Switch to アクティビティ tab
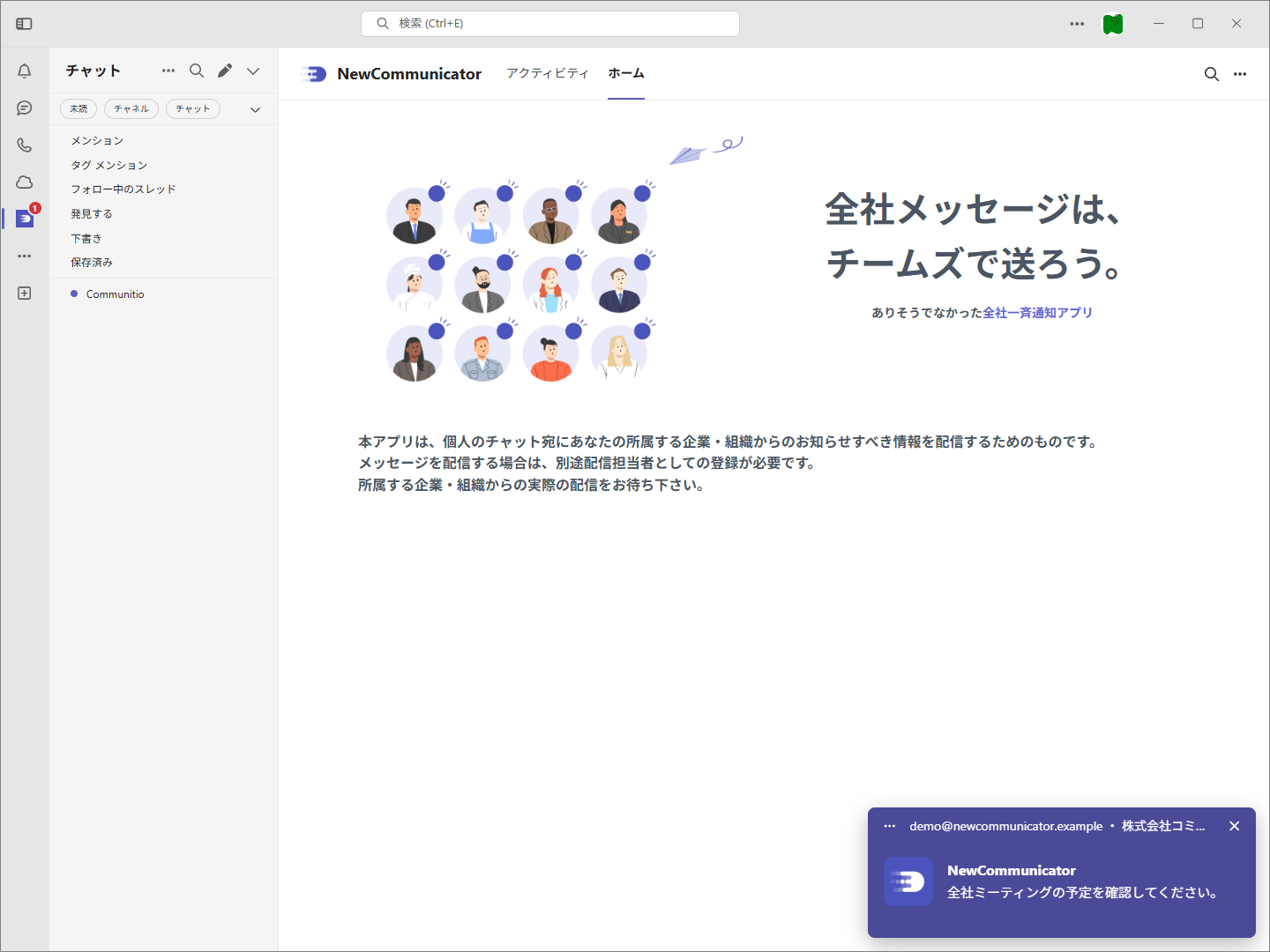The height and width of the screenshot is (952, 1270). [x=548, y=73]
